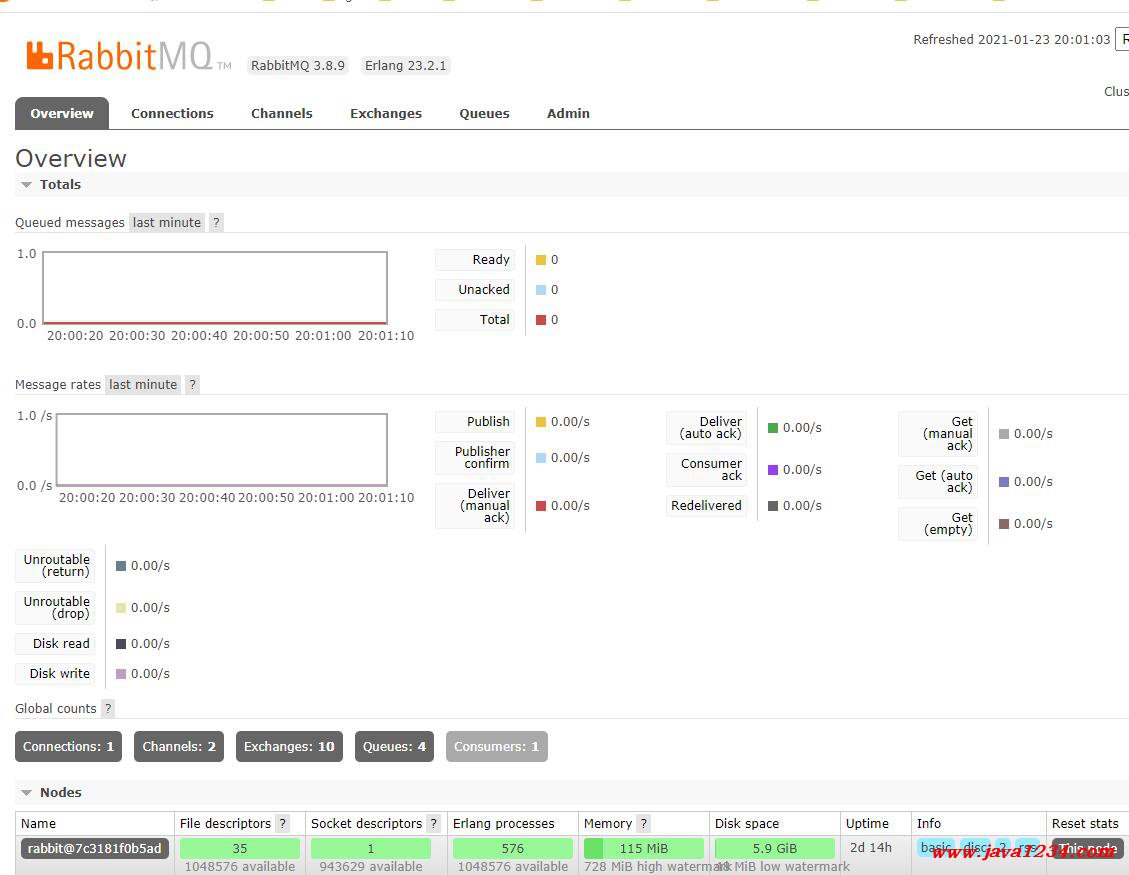This screenshot has height=875, width=1129.
Task: Click the Unroutable (drop) color swatch
Action: (x=121, y=609)
